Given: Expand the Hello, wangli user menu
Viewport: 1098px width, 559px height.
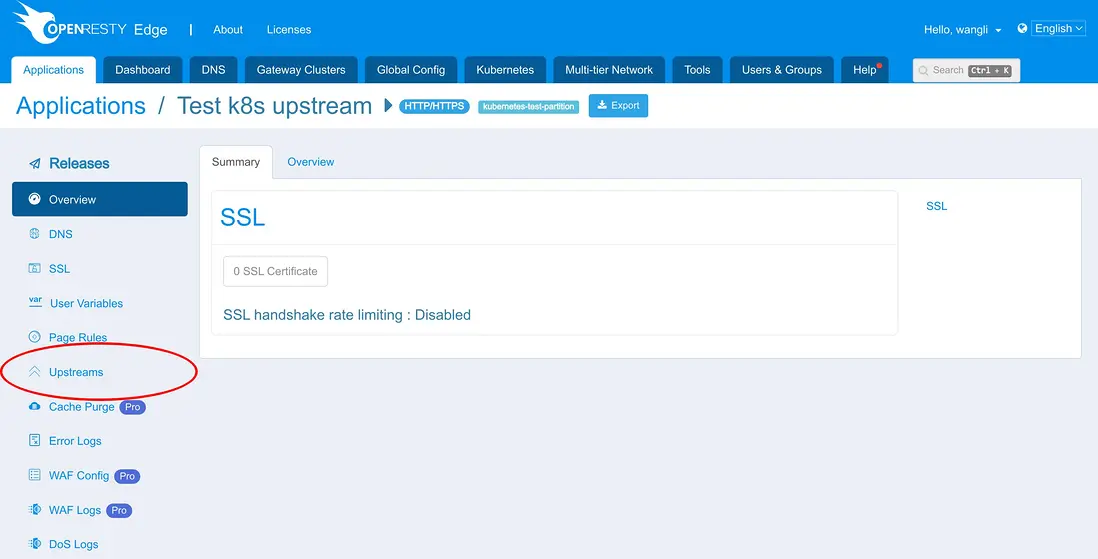Looking at the screenshot, I should pos(963,29).
